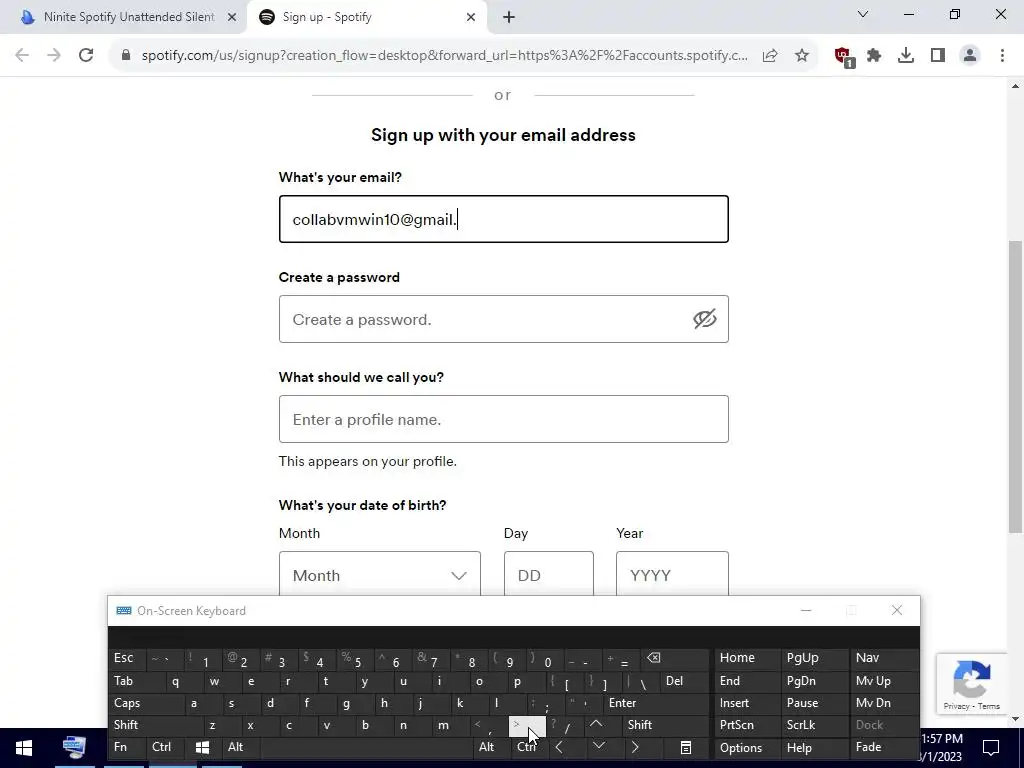Close the Ninite Spotify tab
The height and width of the screenshot is (768, 1024).
[x=232, y=17]
